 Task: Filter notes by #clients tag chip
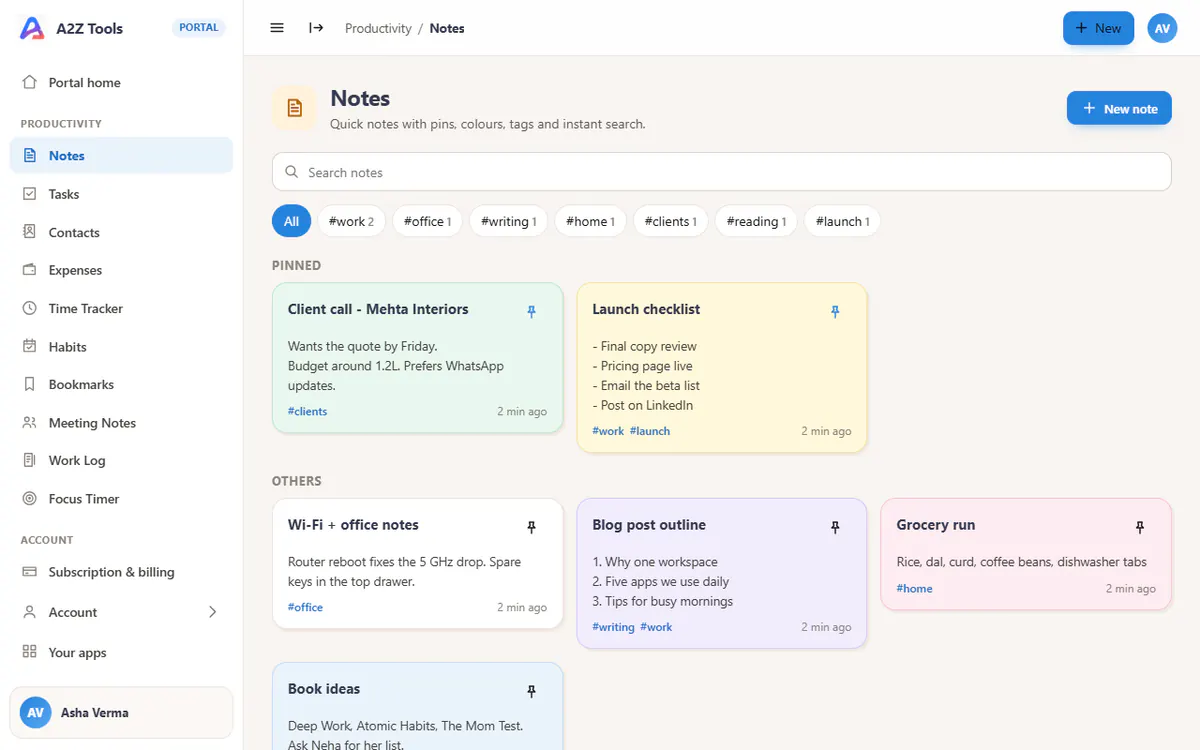pyautogui.click(x=671, y=221)
